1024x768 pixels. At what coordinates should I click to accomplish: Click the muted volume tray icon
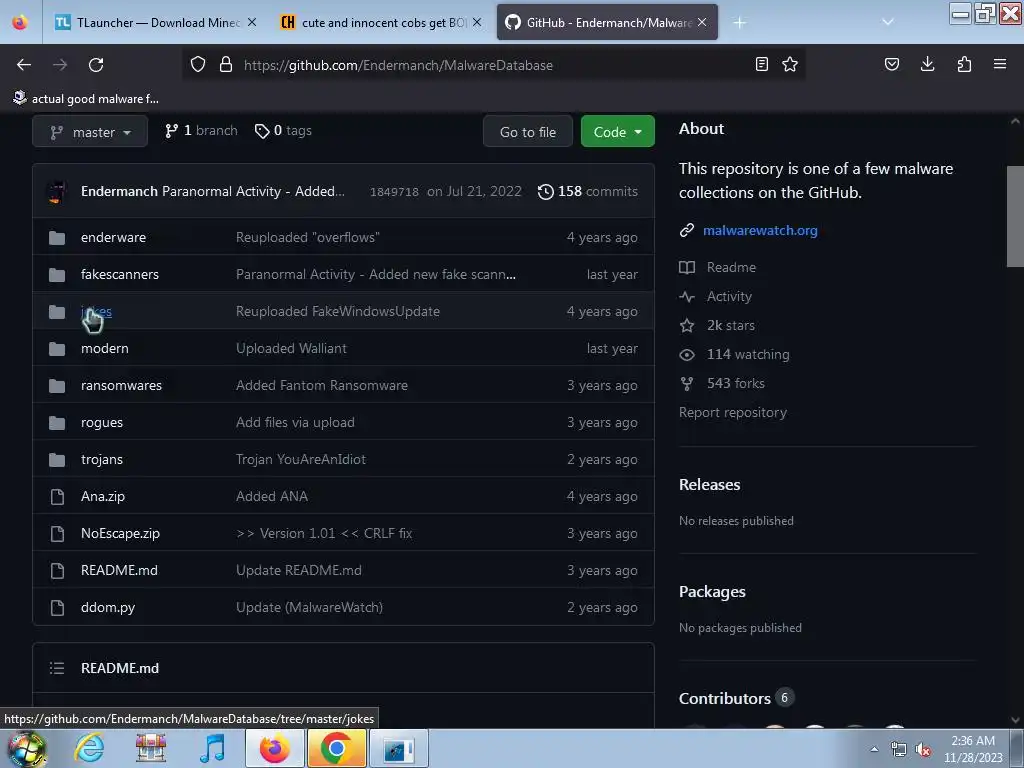922,750
